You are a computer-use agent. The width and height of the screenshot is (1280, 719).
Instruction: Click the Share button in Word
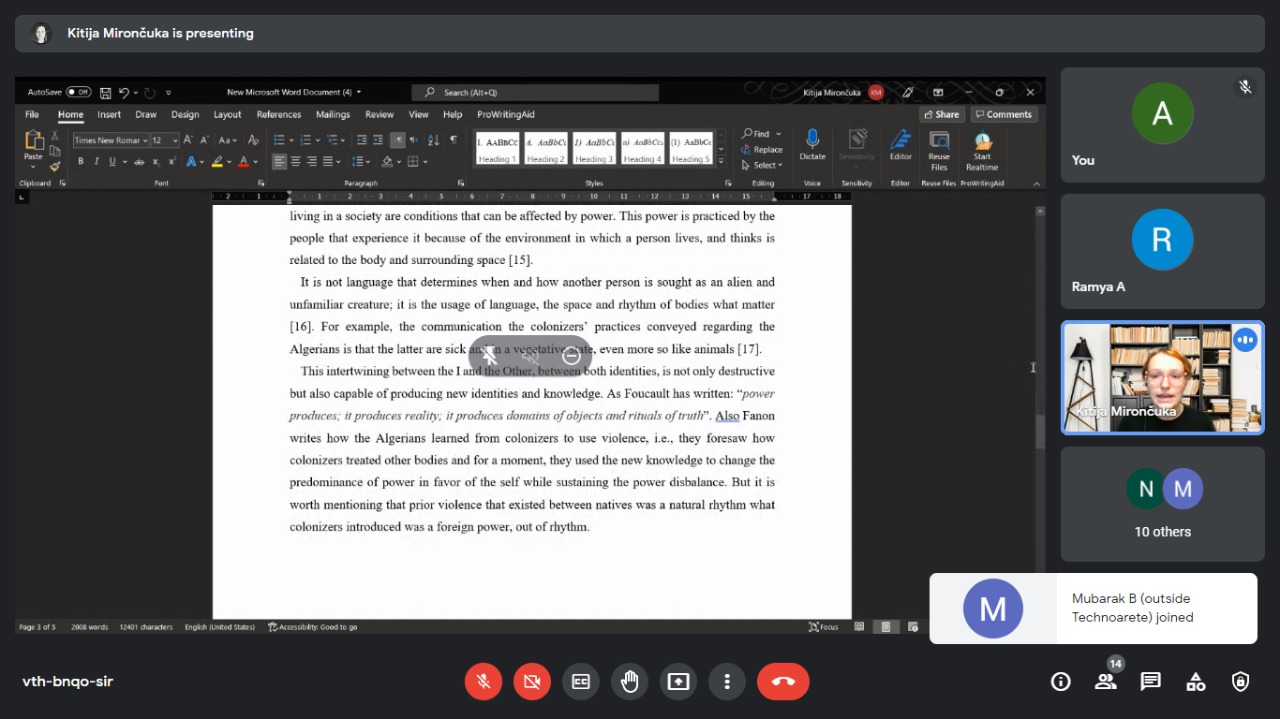tap(941, 115)
